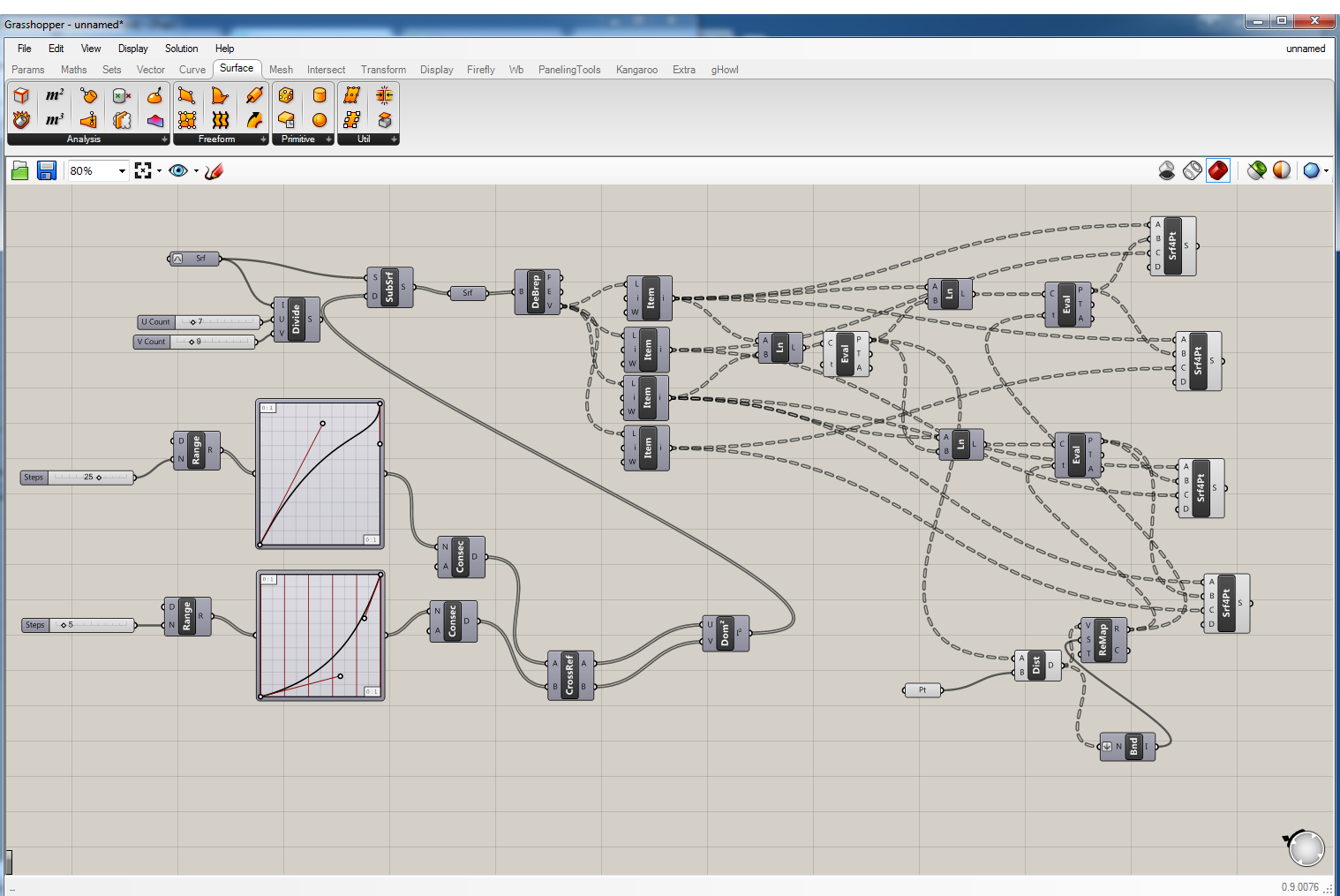
Task: Click the unnamed document label at top right
Action: click(x=1306, y=49)
